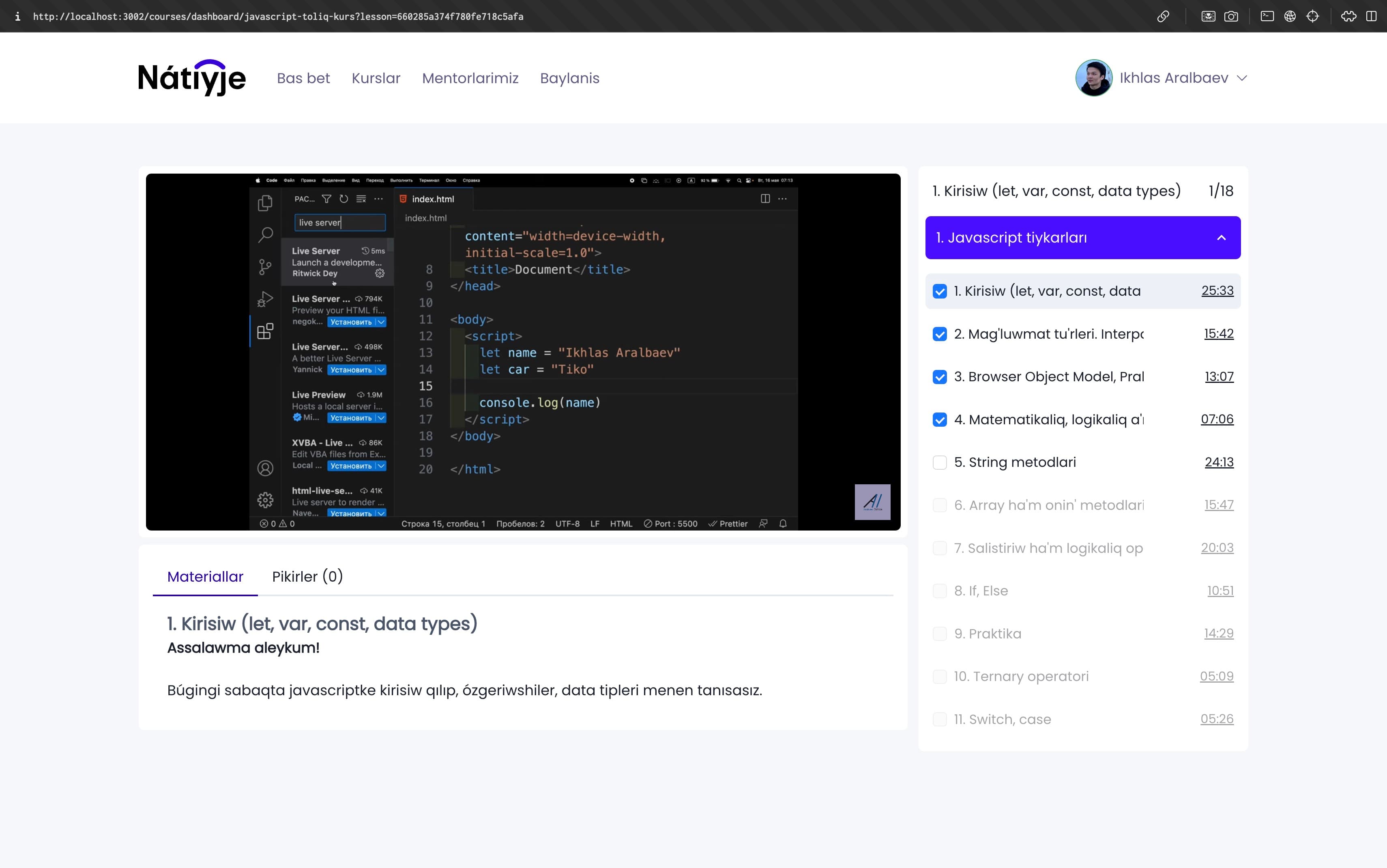Click the Nátiyje logo
Viewport: 1387px width, 868px height.
point(192,77)
